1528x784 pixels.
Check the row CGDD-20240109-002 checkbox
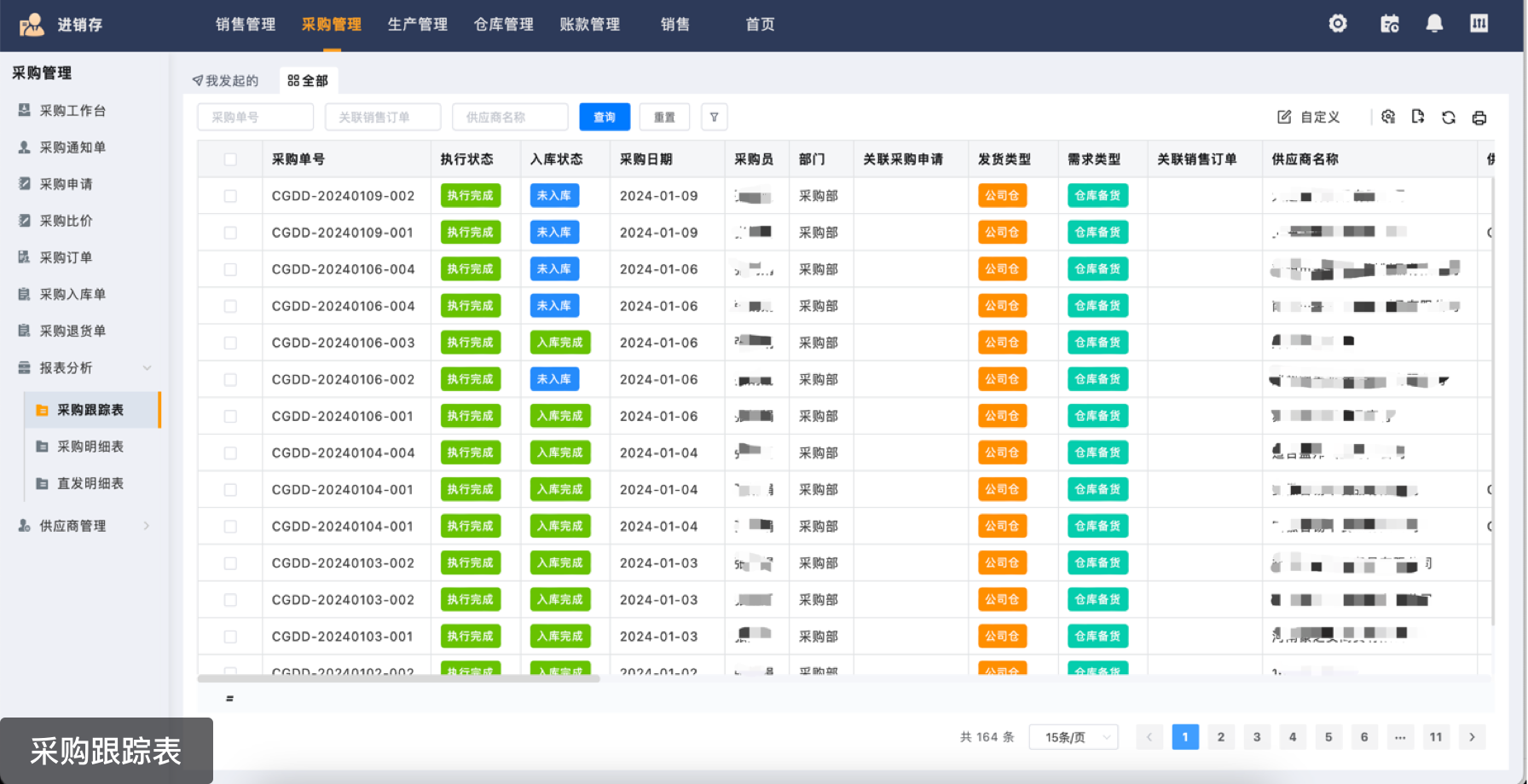pos(230,196)
